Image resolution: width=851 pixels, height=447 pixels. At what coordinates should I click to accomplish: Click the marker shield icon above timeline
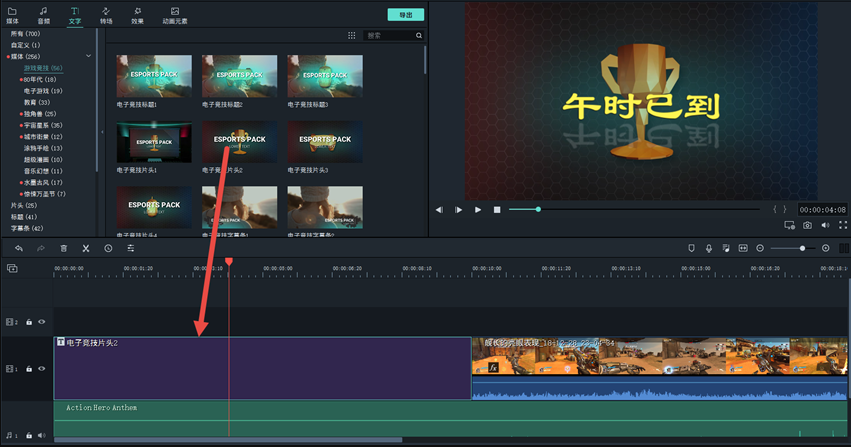tap(690, 248)
